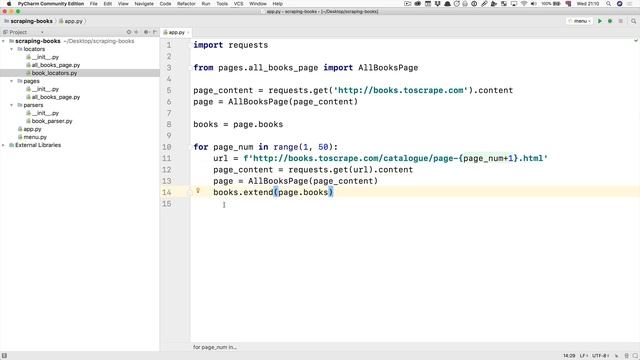Click the books.toscrape.com URL string on line 5
Viewport: 640px width, 360px height.
(x=401, y=90)
